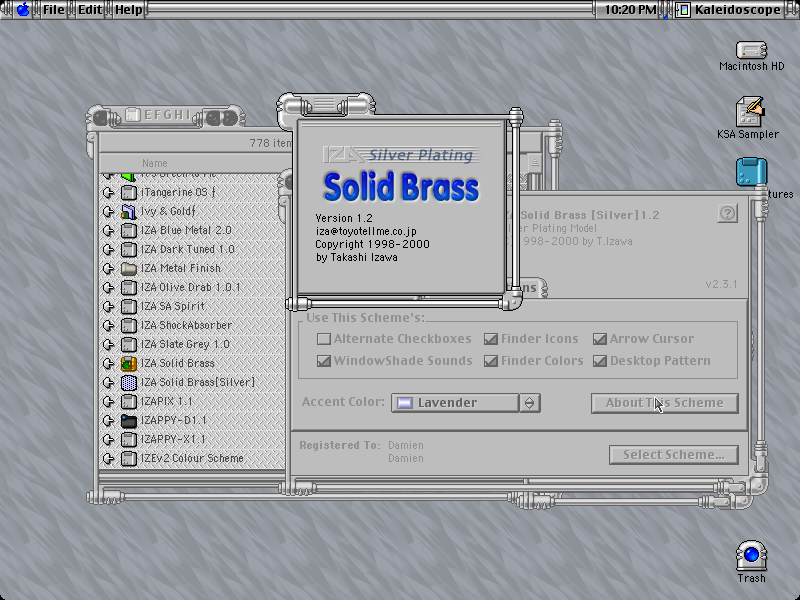Select the IZA Olive Drab 1.0.1 icon
800x600 pixels.
tap(129, 287)
